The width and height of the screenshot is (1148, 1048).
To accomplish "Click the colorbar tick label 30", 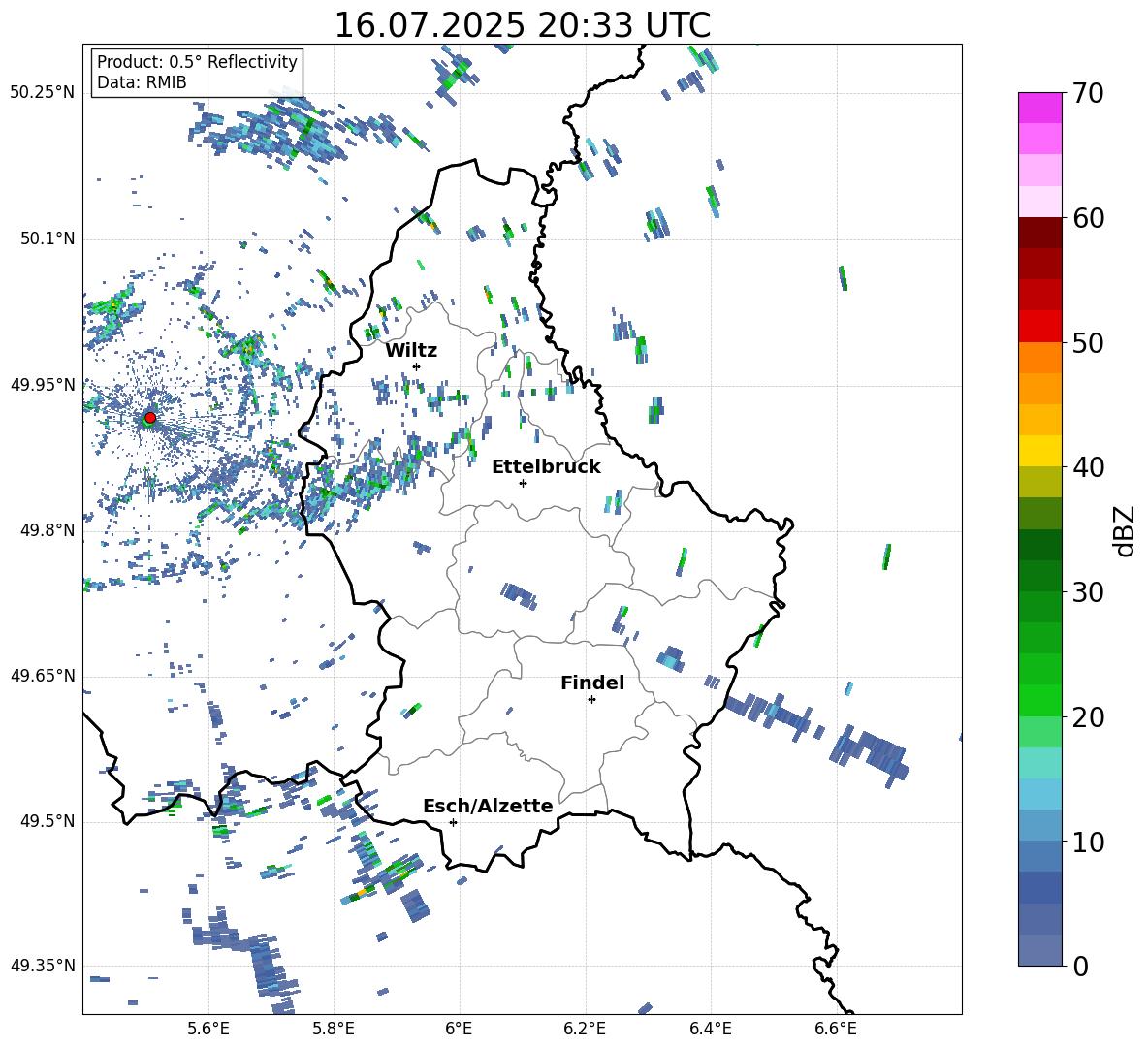I will point(1088,592).
